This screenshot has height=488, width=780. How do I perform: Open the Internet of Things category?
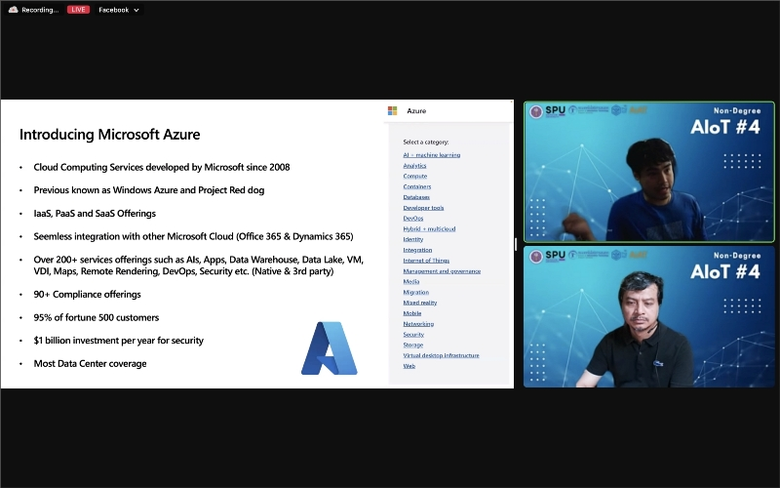tap(425, 260)
